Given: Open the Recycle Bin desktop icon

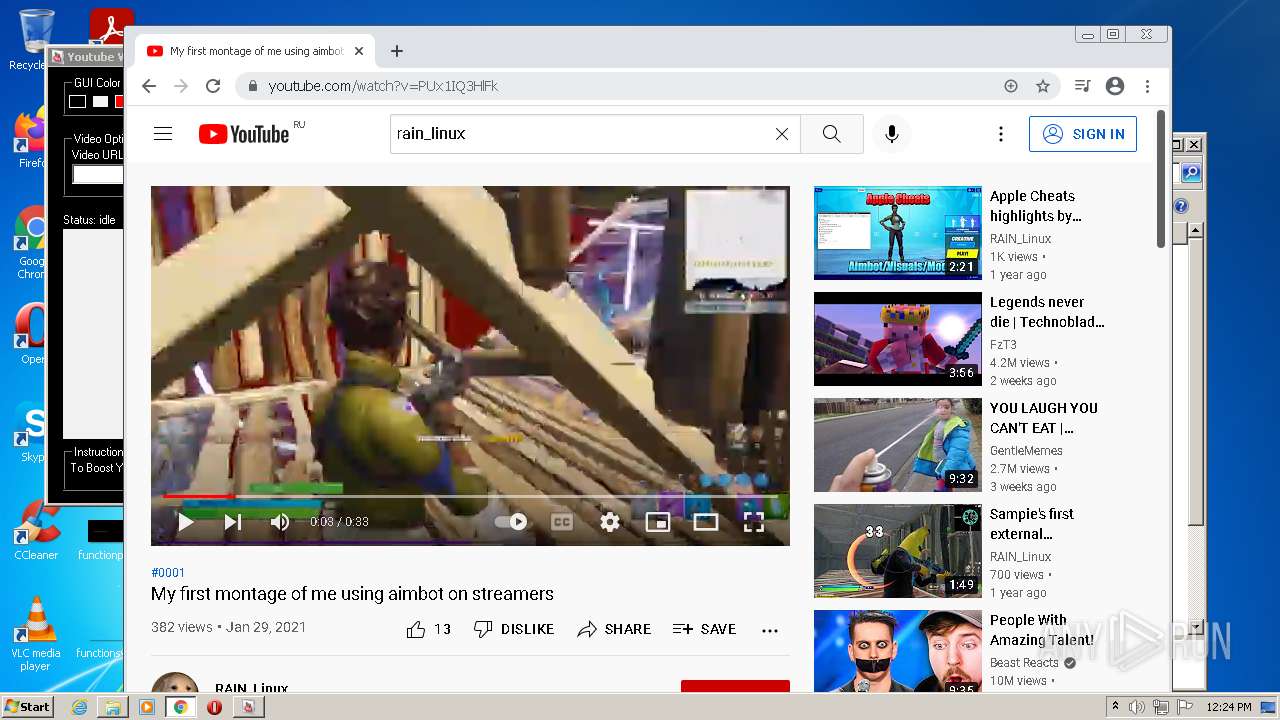Looking at the screenshot, I should pyautogui.click(x=34, y=40).
